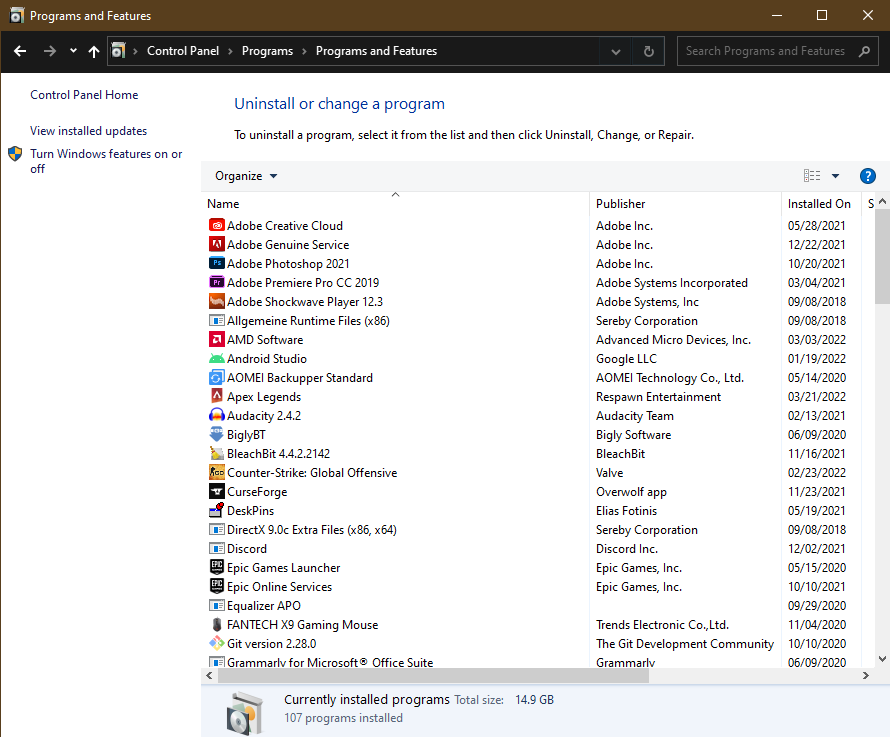Select the Android Studio icon
This screenshot has height=737, width=890.
point(216,358)
